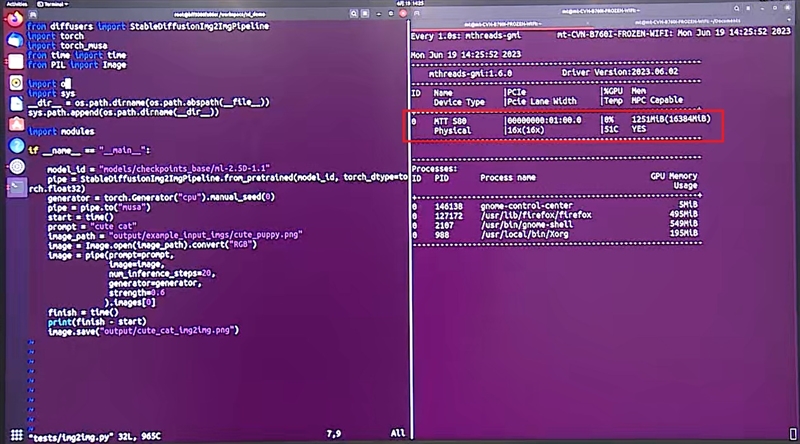Click the 'pipe.to("musa")' line

click(x=99, y=207)
